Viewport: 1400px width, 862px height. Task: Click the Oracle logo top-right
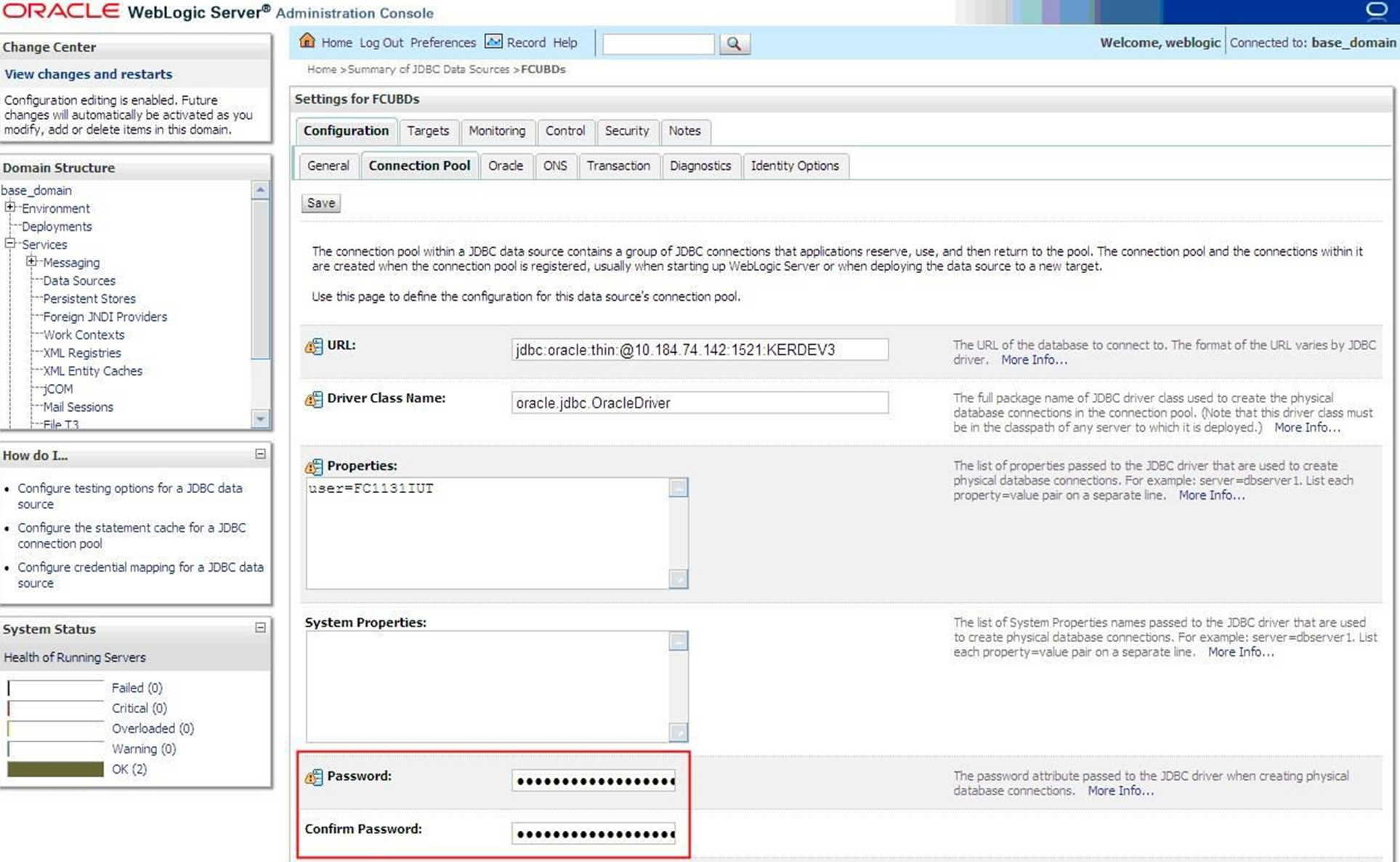(x=1376, y=11)
